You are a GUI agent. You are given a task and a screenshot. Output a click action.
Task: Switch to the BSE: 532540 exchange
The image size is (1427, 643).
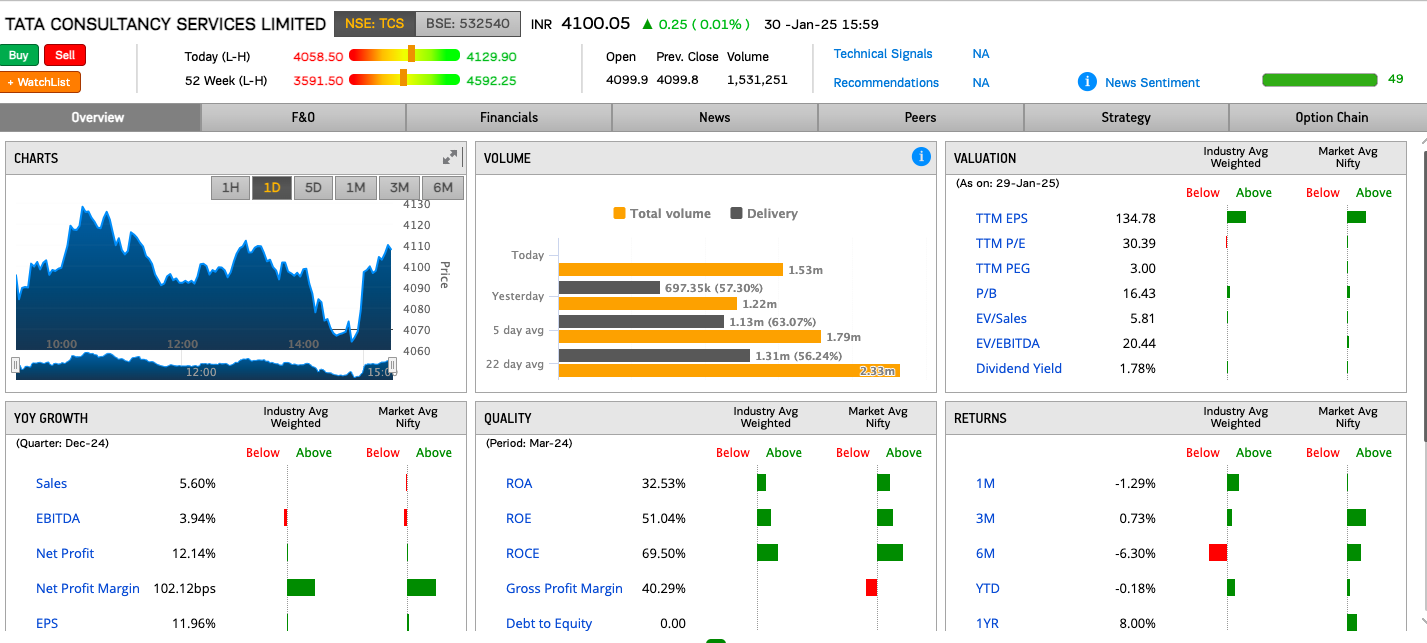pyautogui.click(x=468, y=23)
